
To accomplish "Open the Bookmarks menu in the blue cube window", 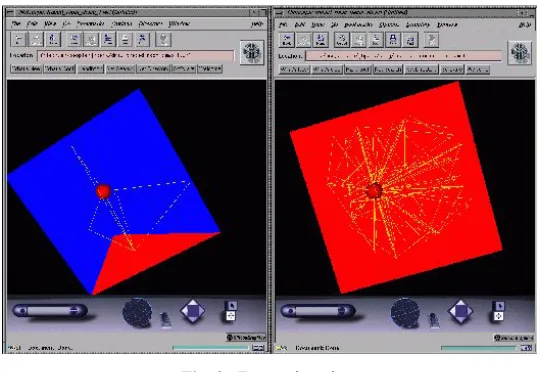I will pyautogui.click(x=90, y=24).
